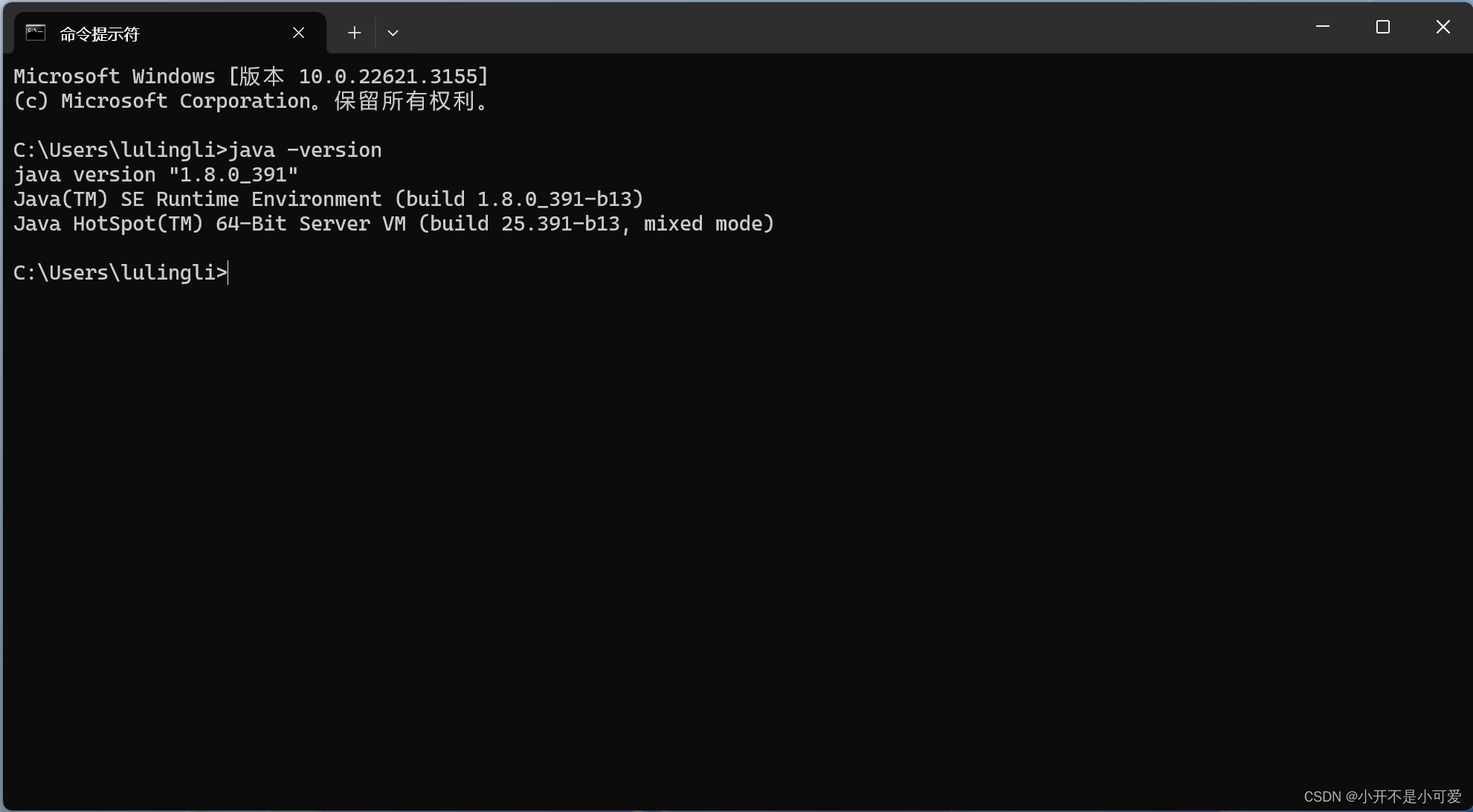1473x812 pixels.
Task: Click the Command Prompt icon on the tab
Action: tap(34, 31)
